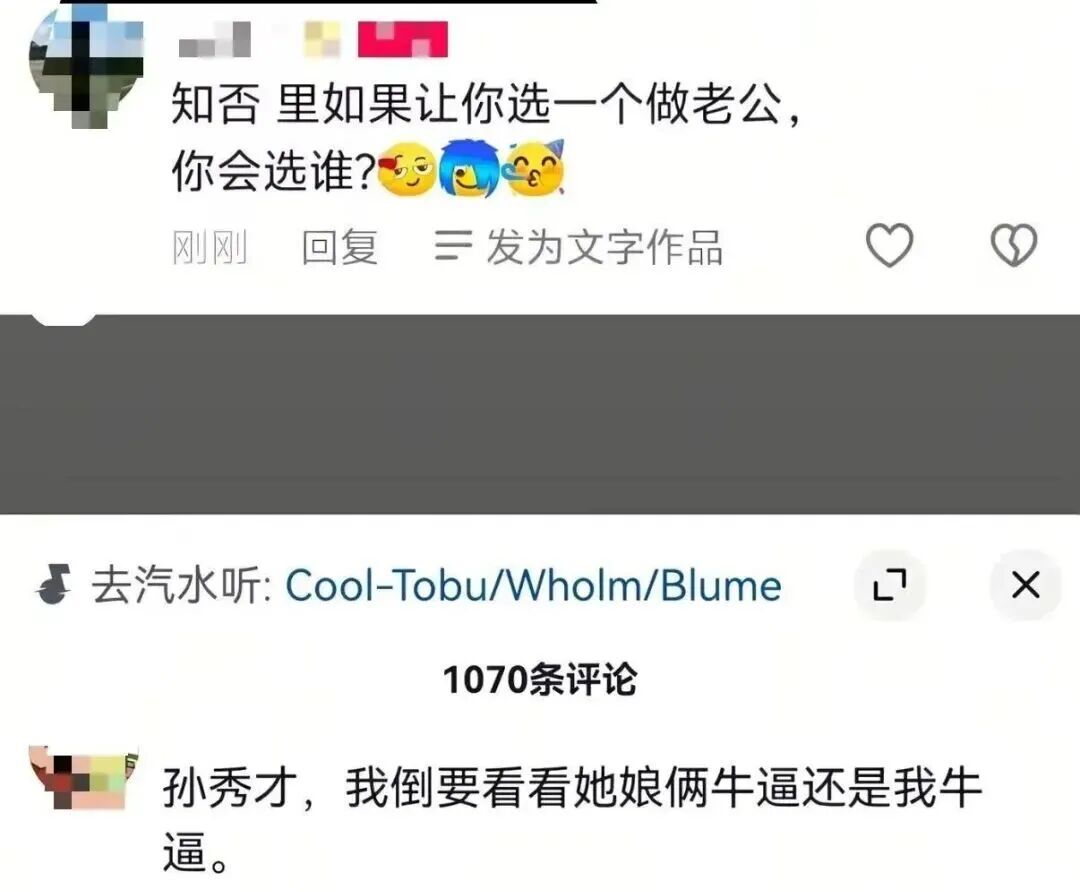Click the red badge next to the username
Image resolution: width=1080 pixels, height=892 pixels.
pyautogui.click(x=403, y=39)
